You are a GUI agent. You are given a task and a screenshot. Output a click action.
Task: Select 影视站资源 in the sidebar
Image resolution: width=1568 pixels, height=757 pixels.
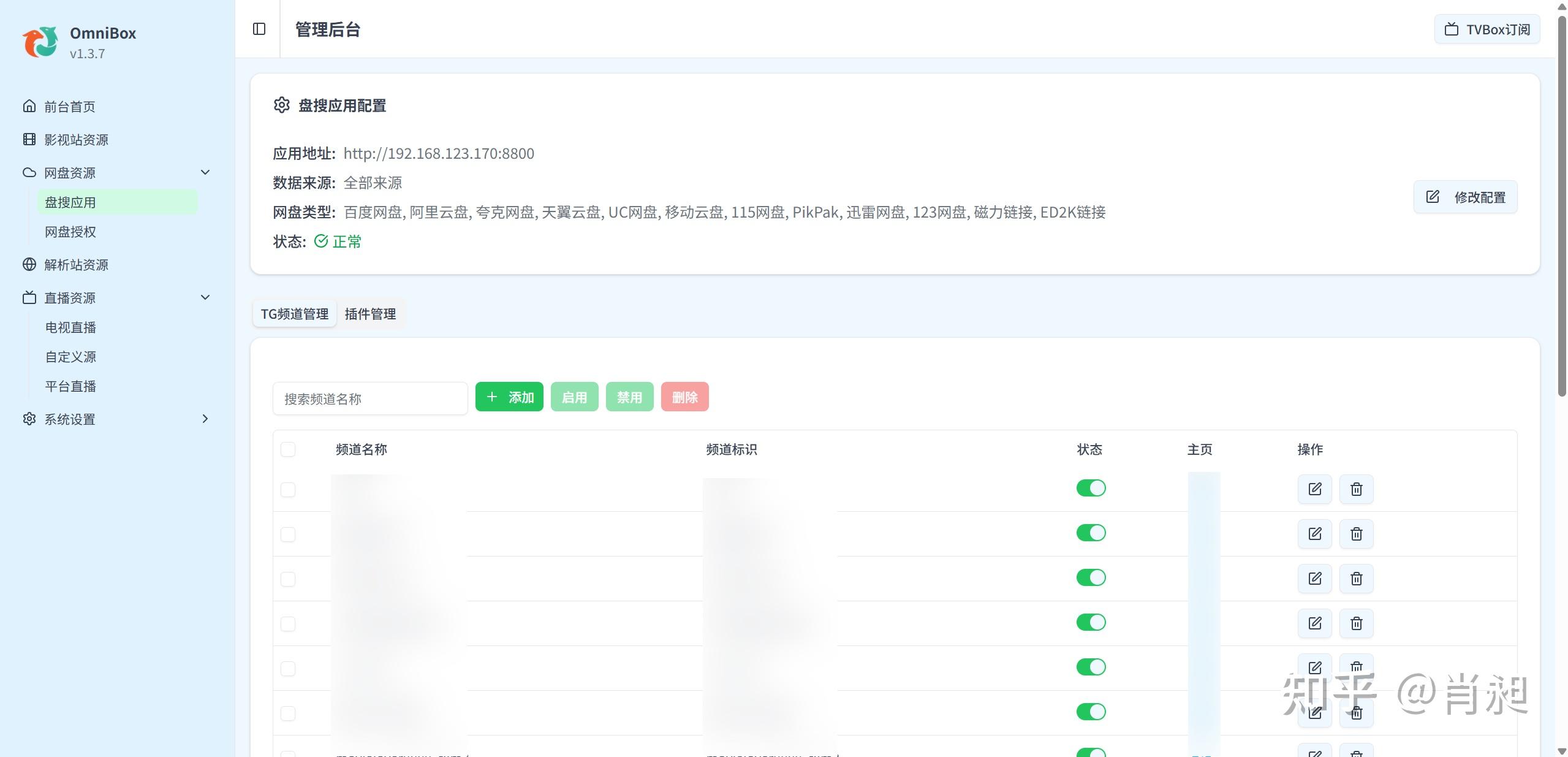pos(75,139)
